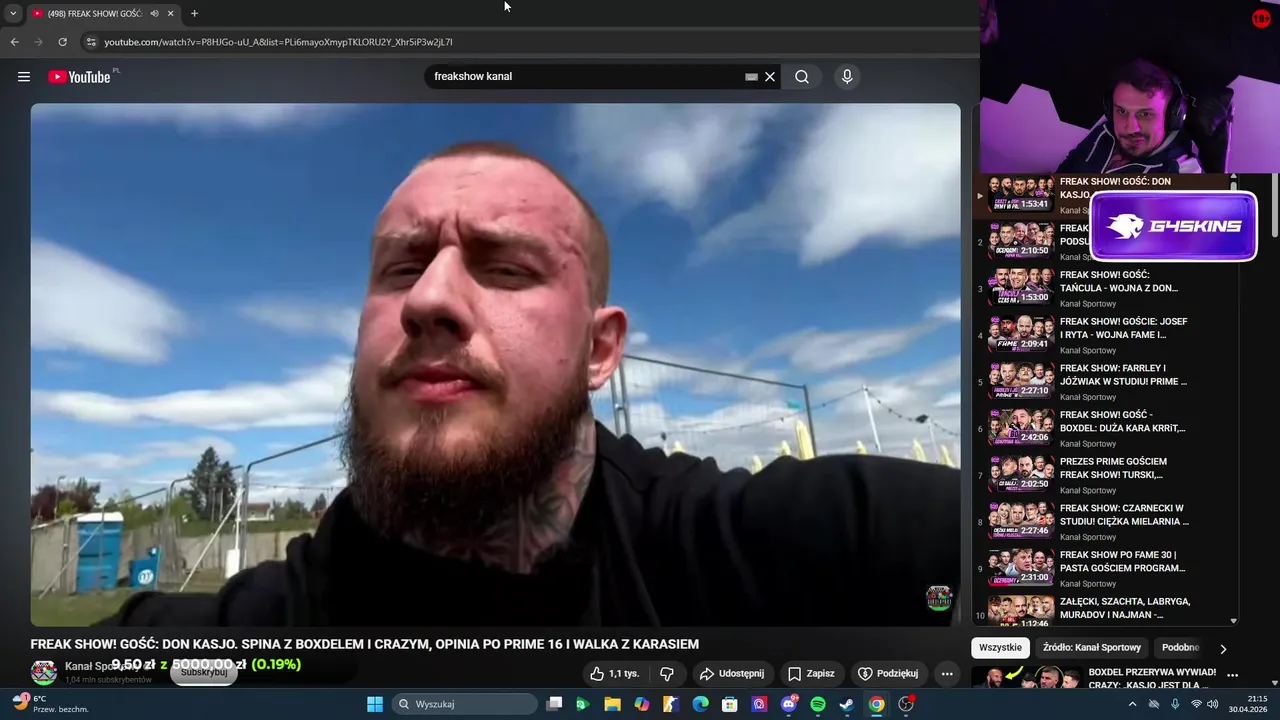Open the weather widget showing 6°C

coord(50,704)
